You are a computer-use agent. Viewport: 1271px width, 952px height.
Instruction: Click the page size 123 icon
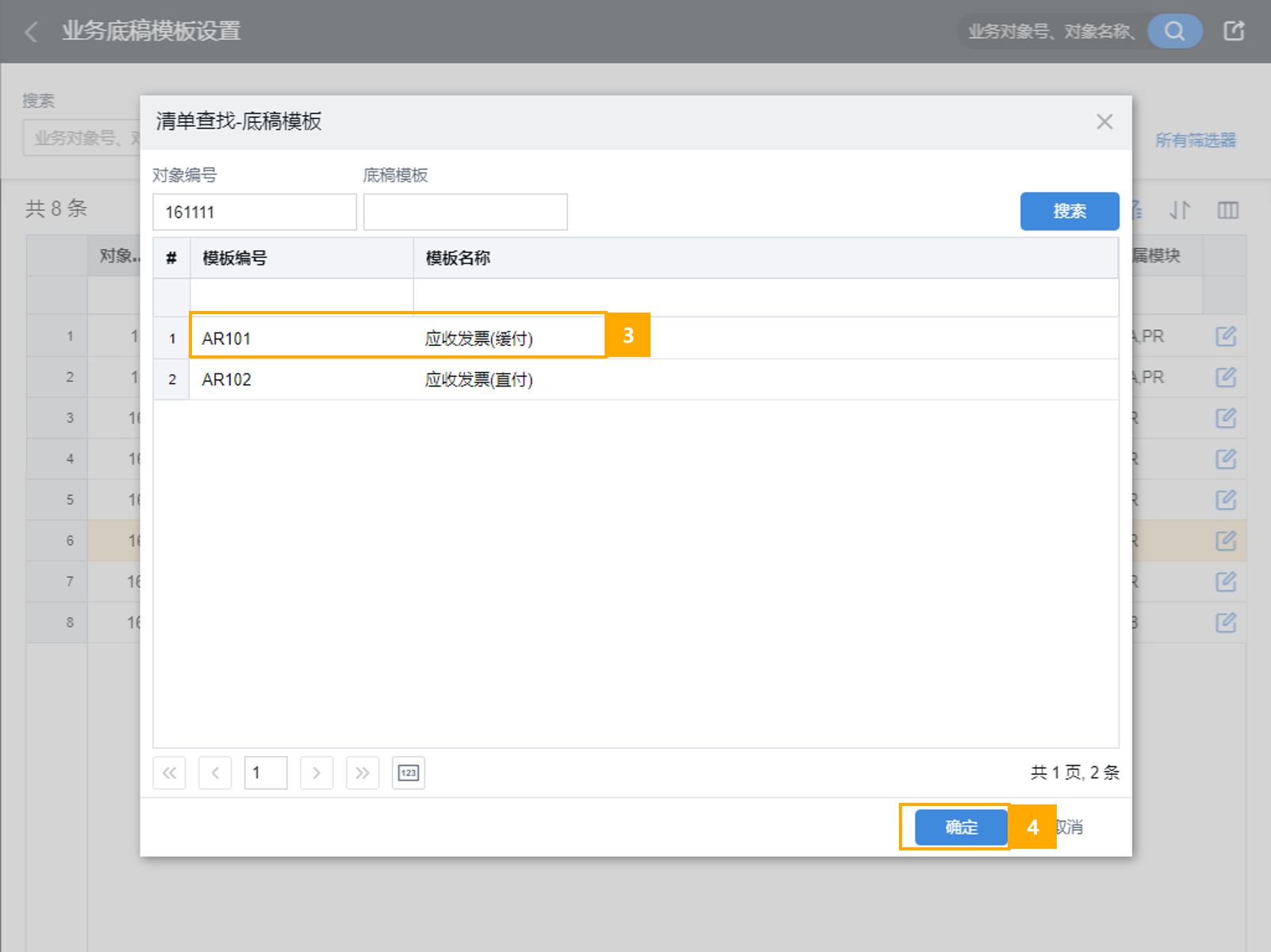(409, 773)
